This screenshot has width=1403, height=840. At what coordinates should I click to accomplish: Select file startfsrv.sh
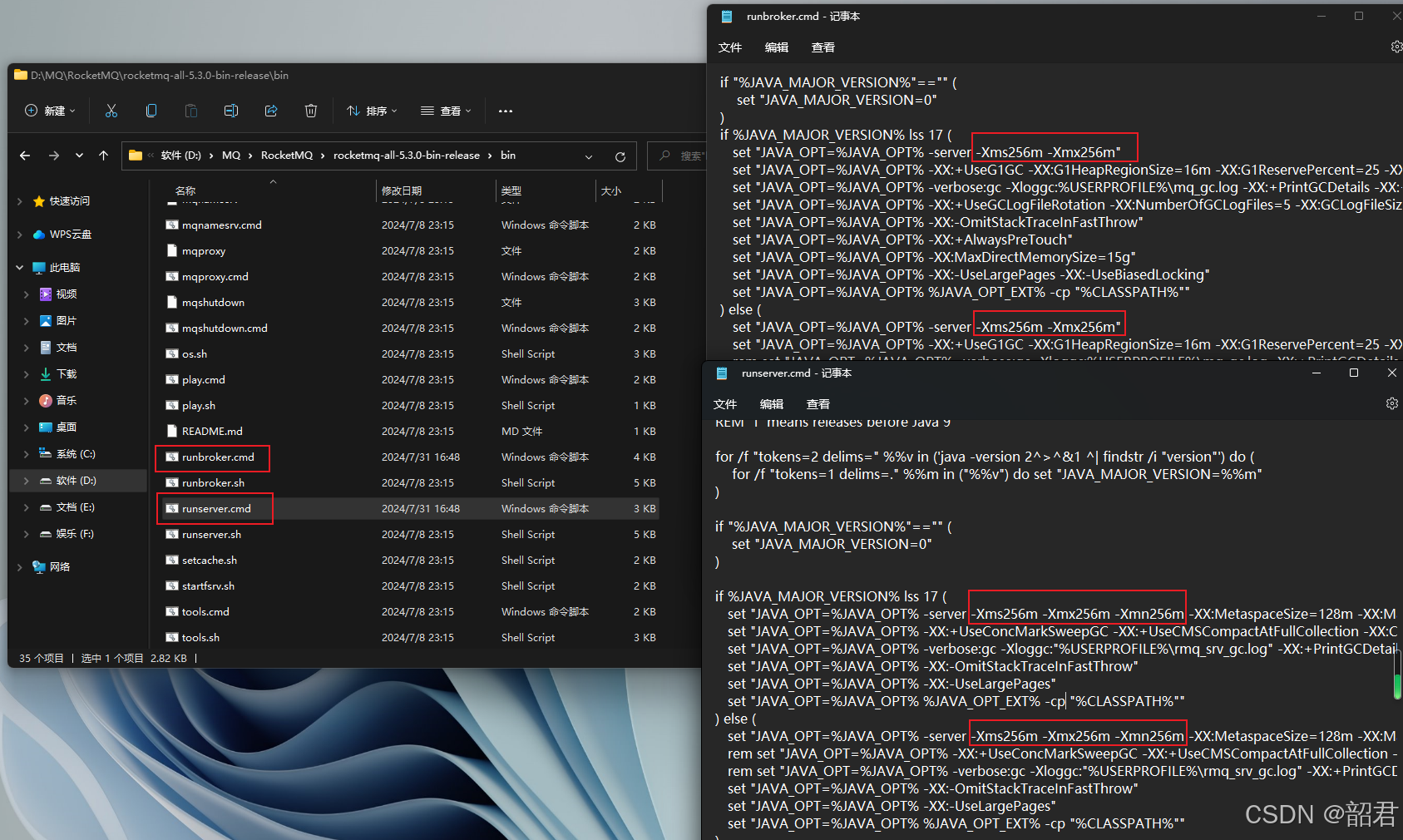pos(208,586)
